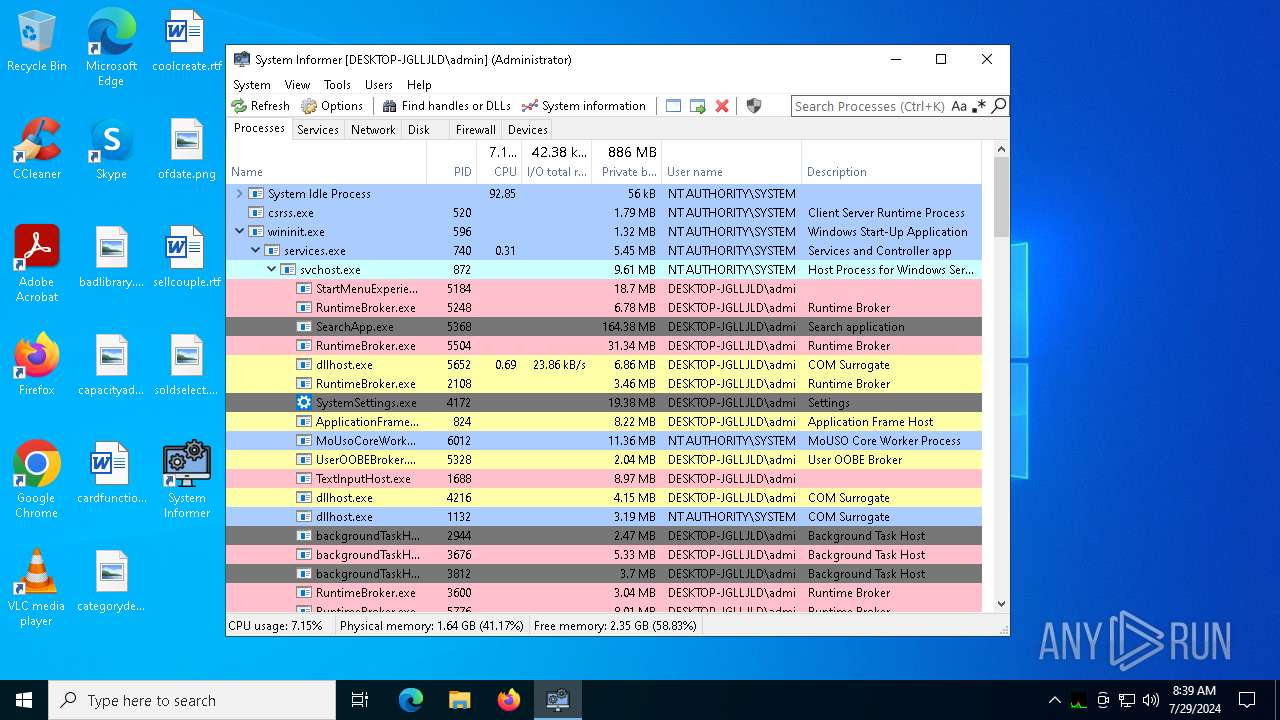Select the SystemSettings.exe gear icon
This screenshot has width=1280, height=720.
[x=304, y=403]
